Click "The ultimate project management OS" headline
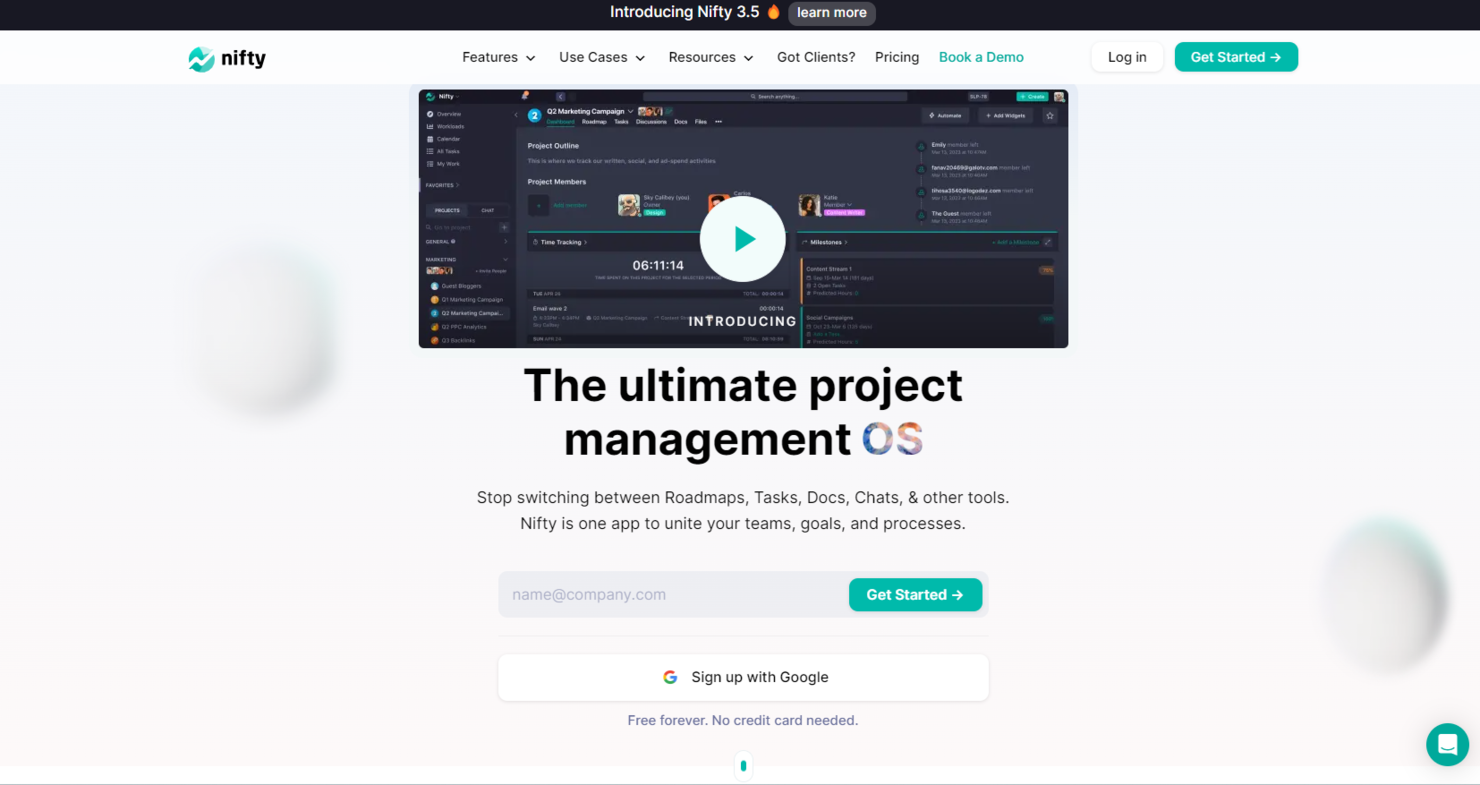Screen dimensions: 1480x785 [x=743, y=412]
